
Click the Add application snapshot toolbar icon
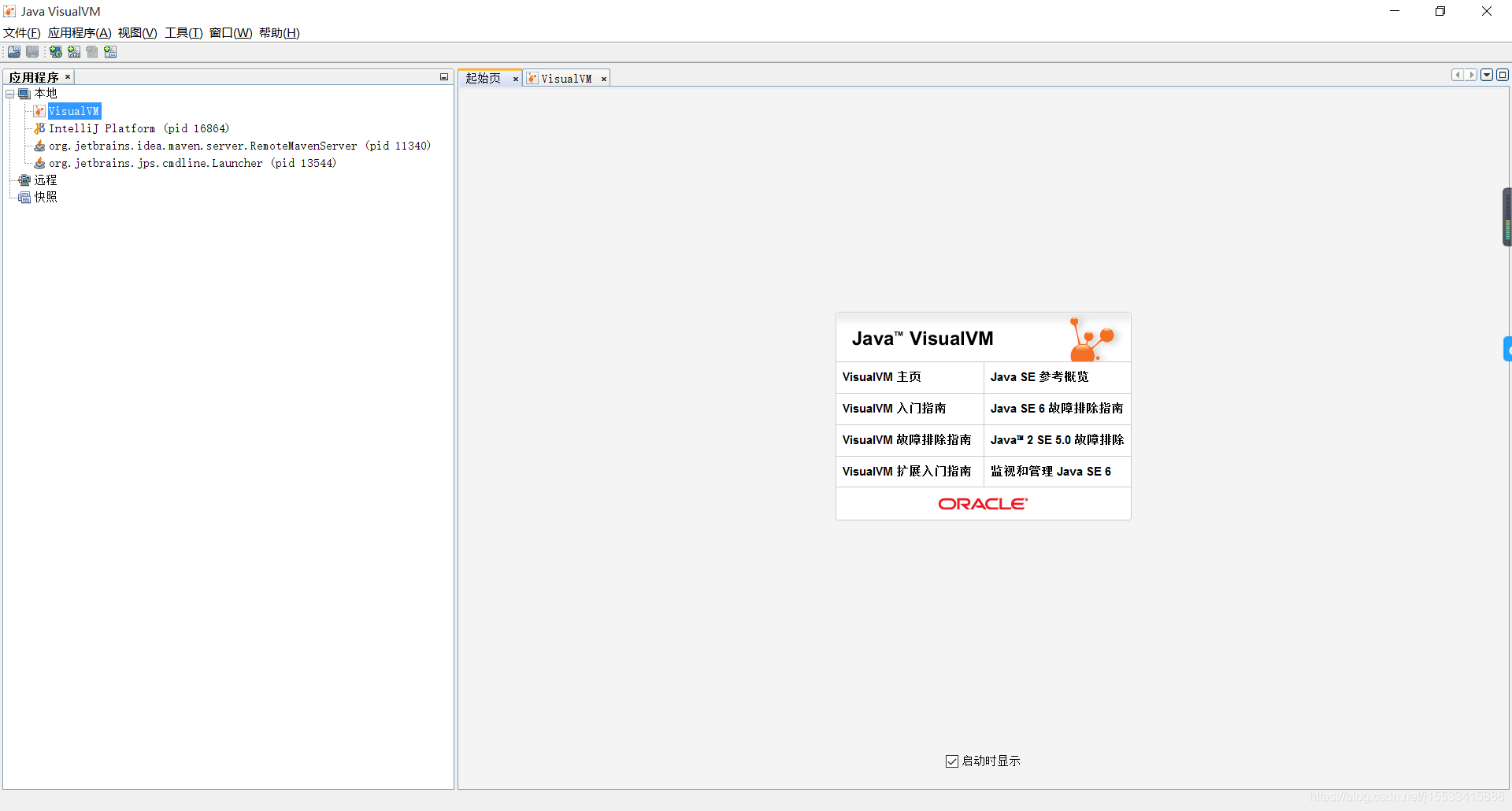pos(110,52)
